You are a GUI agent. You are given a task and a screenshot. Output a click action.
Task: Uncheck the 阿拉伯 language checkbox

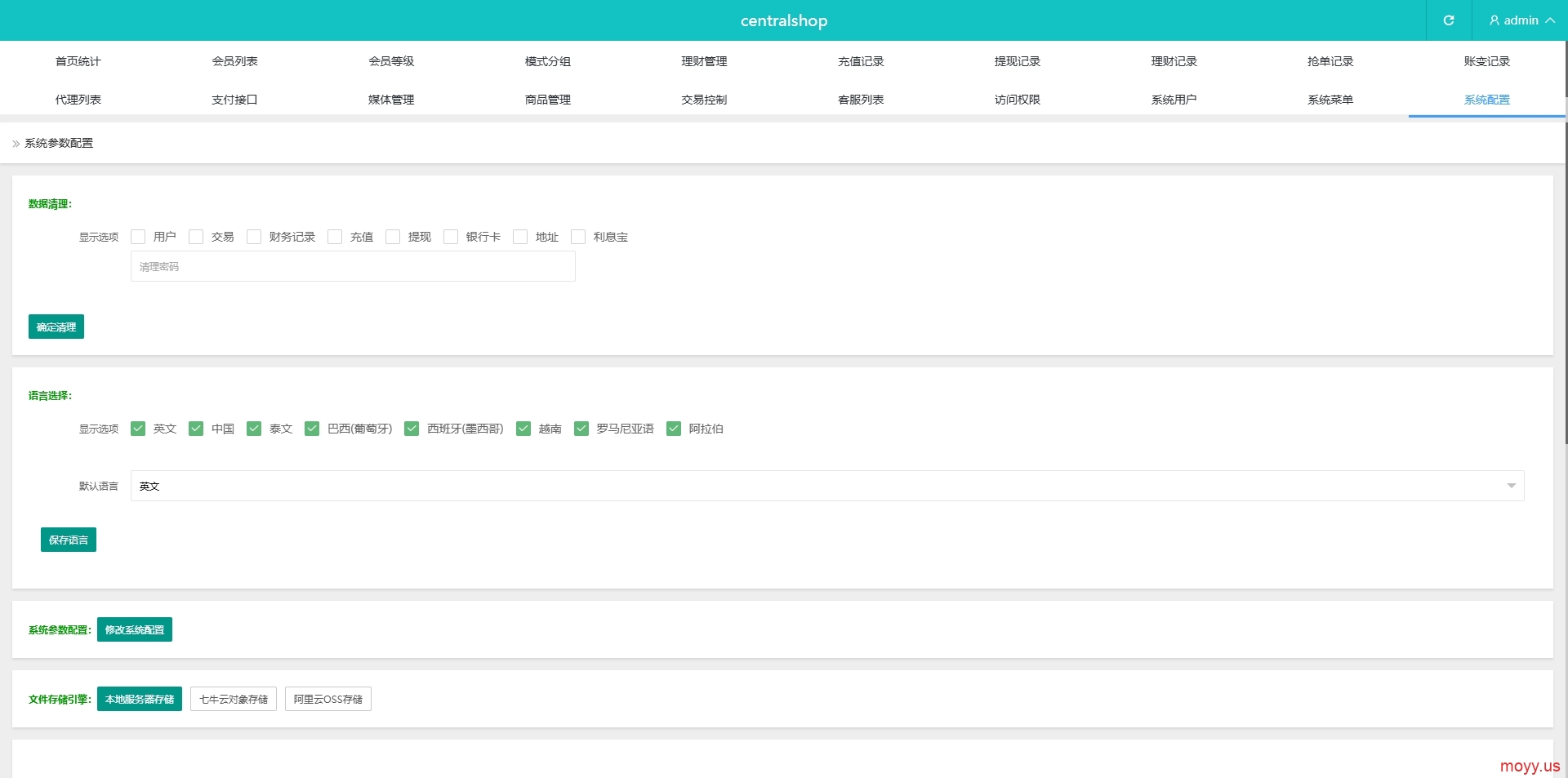[674, 429]
